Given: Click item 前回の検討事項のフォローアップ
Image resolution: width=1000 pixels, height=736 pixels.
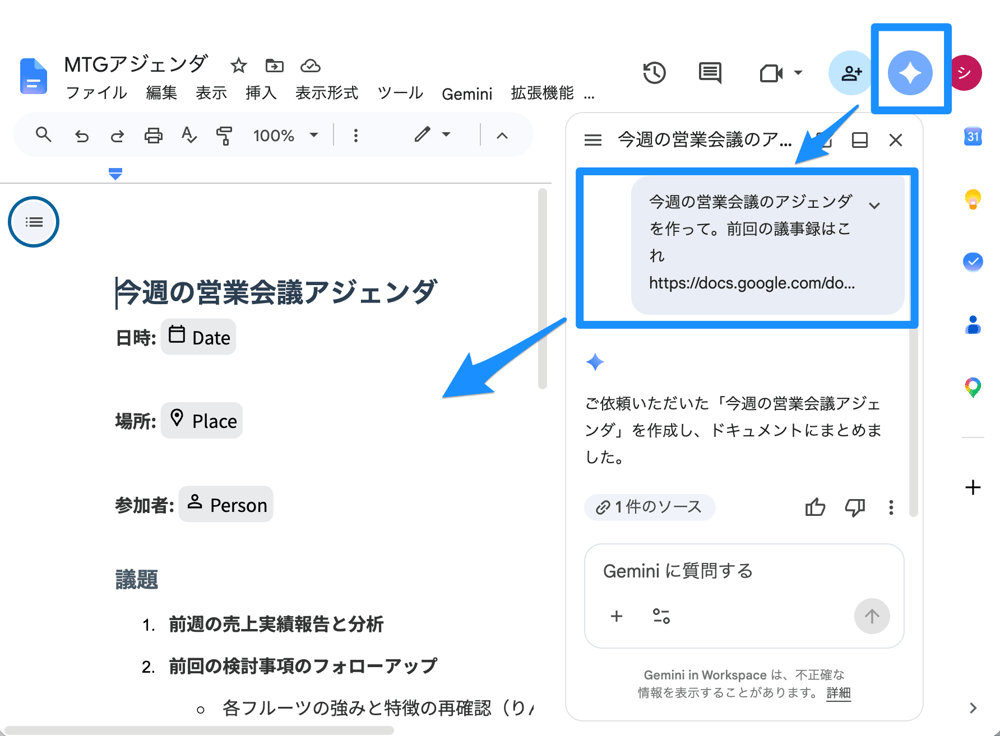Looking at the screenshot, I should click(x=303, y=666).
